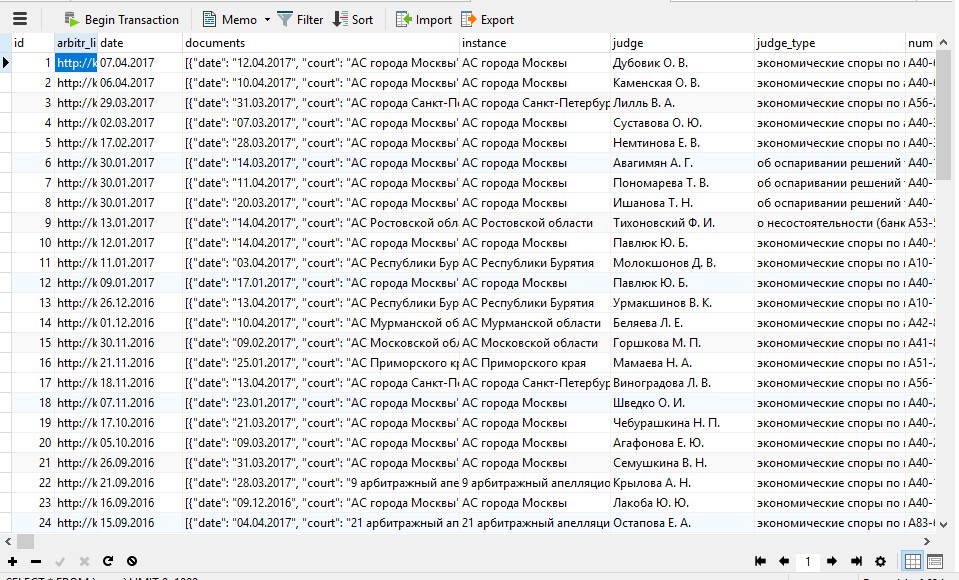Image resolution: width=959 pixels, height=580 pixels.
Task: Click the Import button
Action: pyautogui.click(x=424, y=20)
